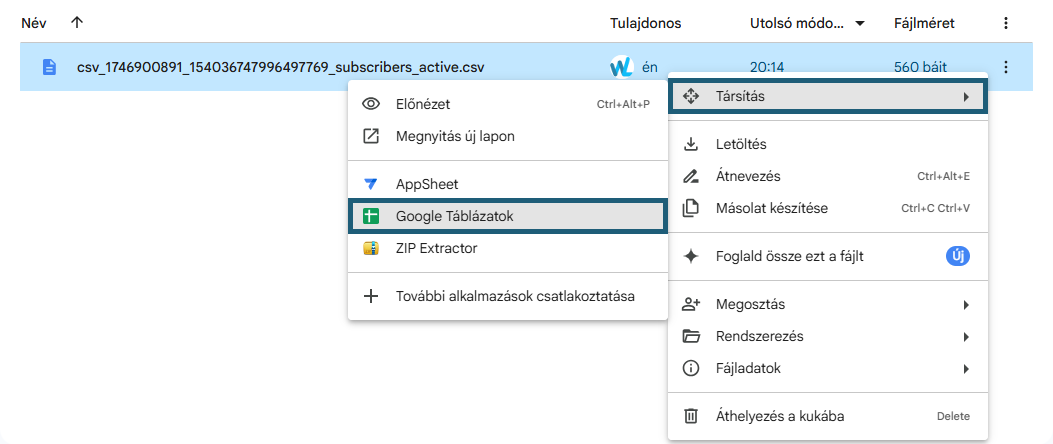Select csv_1746900891 subscribers_active.csv file name

(x=280, y=66)
